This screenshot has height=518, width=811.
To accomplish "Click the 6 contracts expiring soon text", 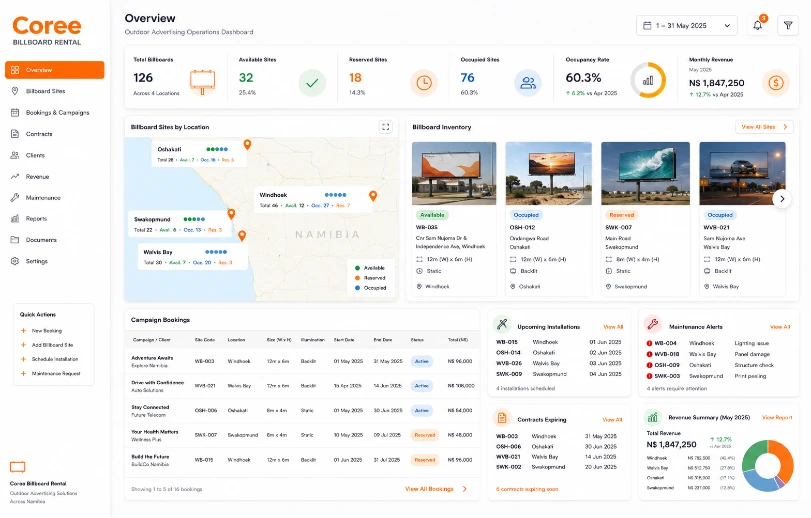I will (x=527, y=489).
